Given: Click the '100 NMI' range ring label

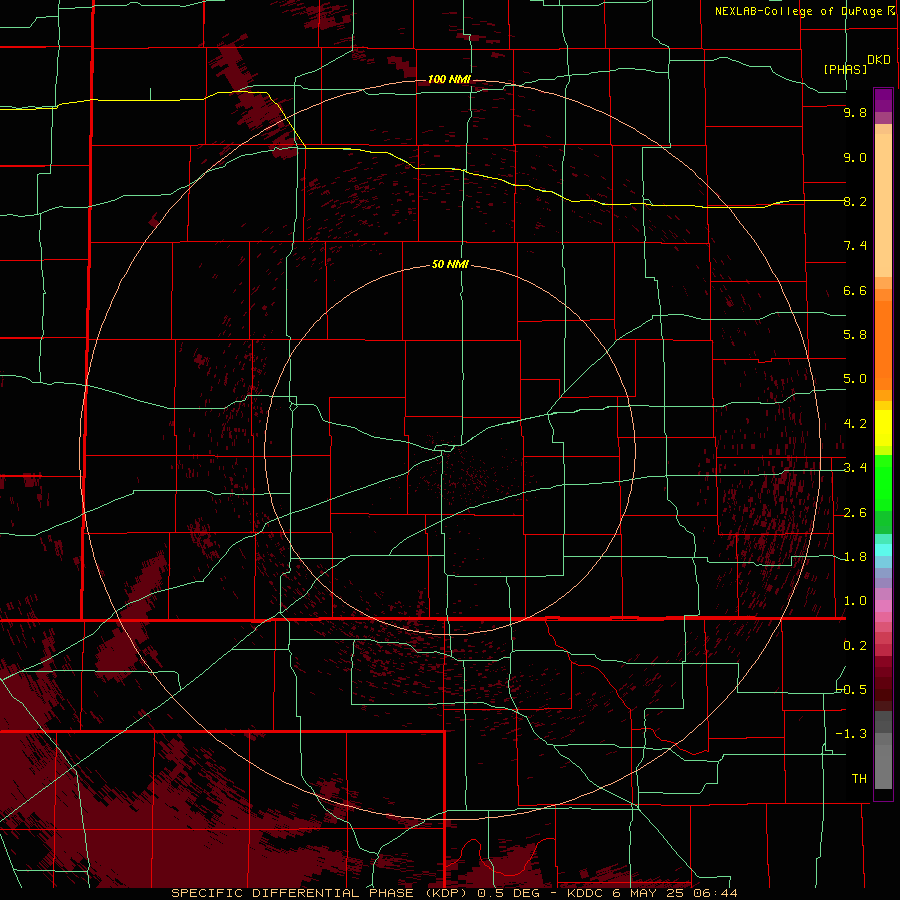Looking at the screenshot, I should pos(449,79).
